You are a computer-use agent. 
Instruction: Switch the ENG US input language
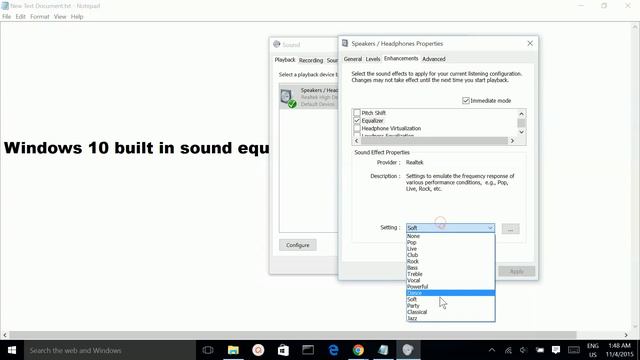[x=593, y=350]
